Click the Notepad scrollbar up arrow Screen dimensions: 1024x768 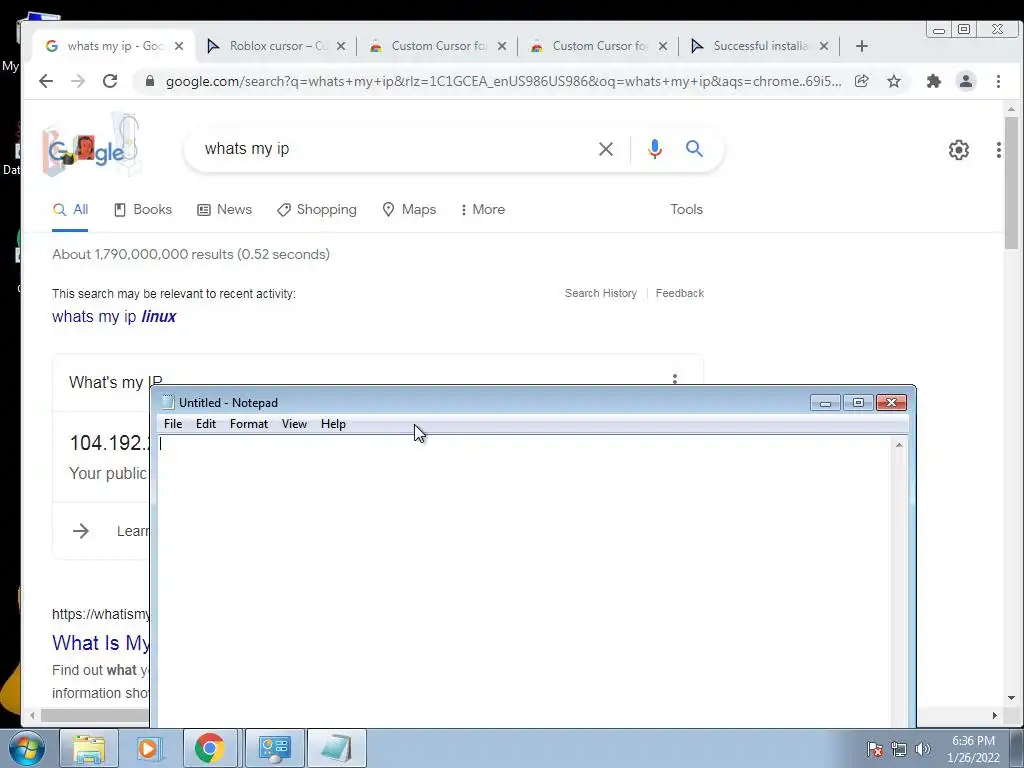coord(899,445)
